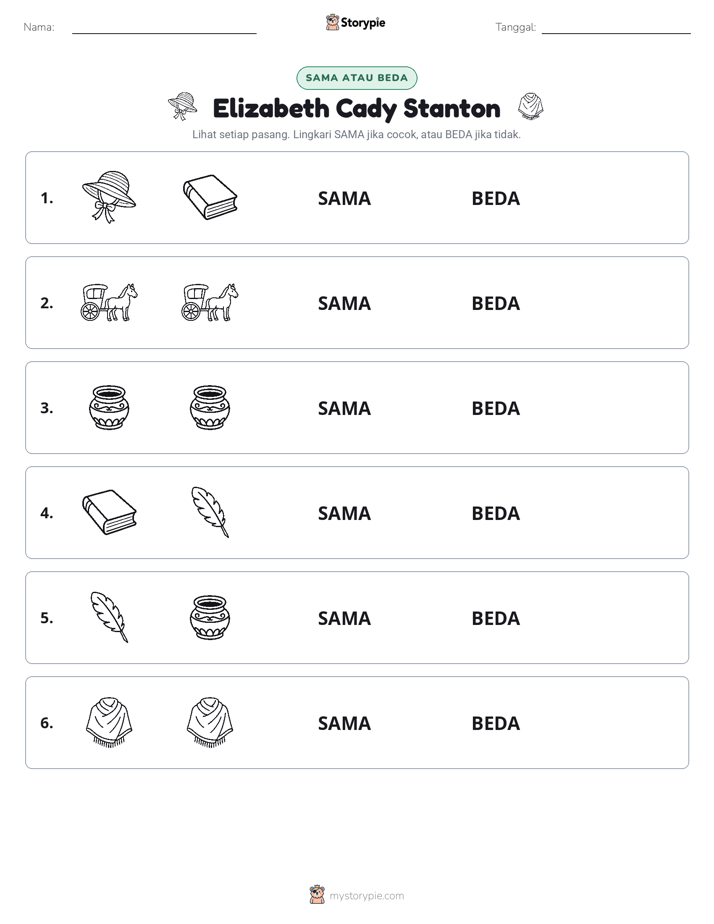Click the book icon in row 1
714x924 pixels.
(210, 197)
